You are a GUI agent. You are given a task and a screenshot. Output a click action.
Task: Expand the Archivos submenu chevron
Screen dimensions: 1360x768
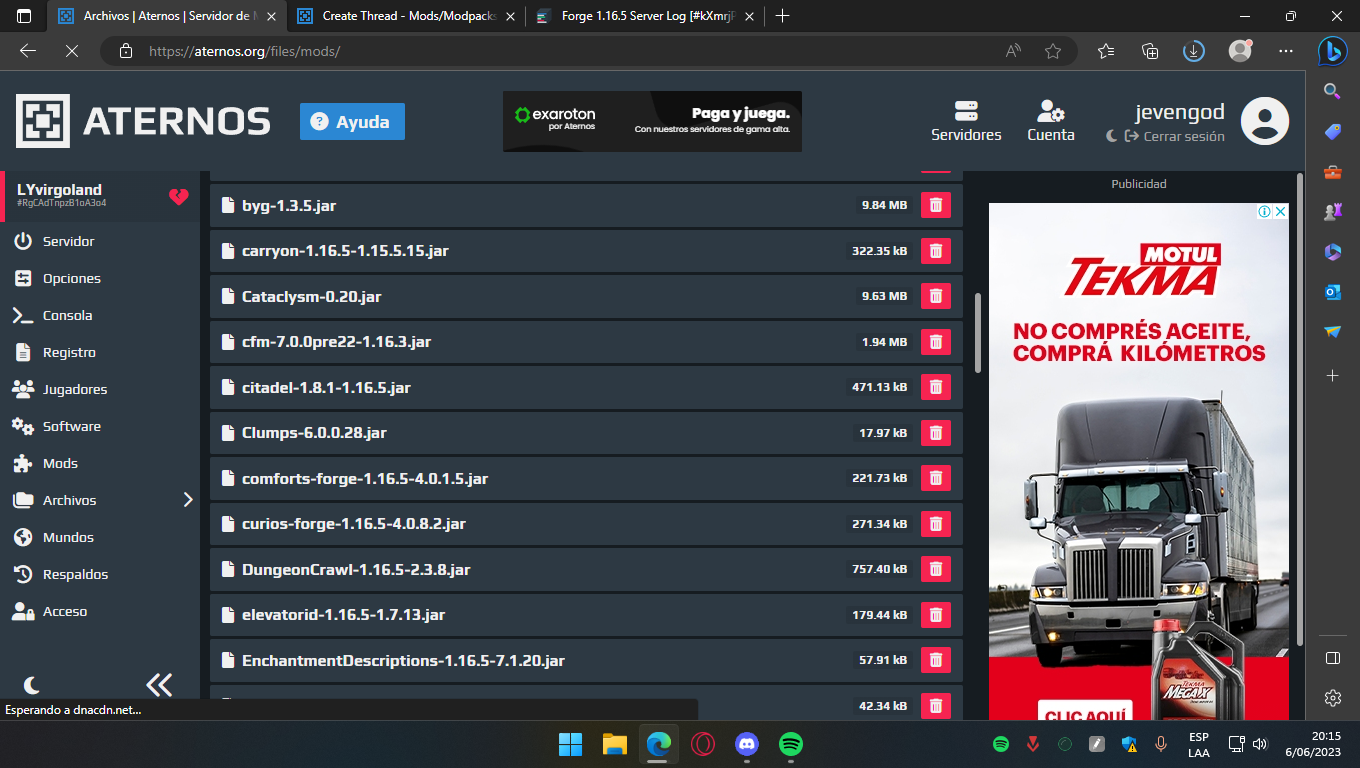(188, 500)
